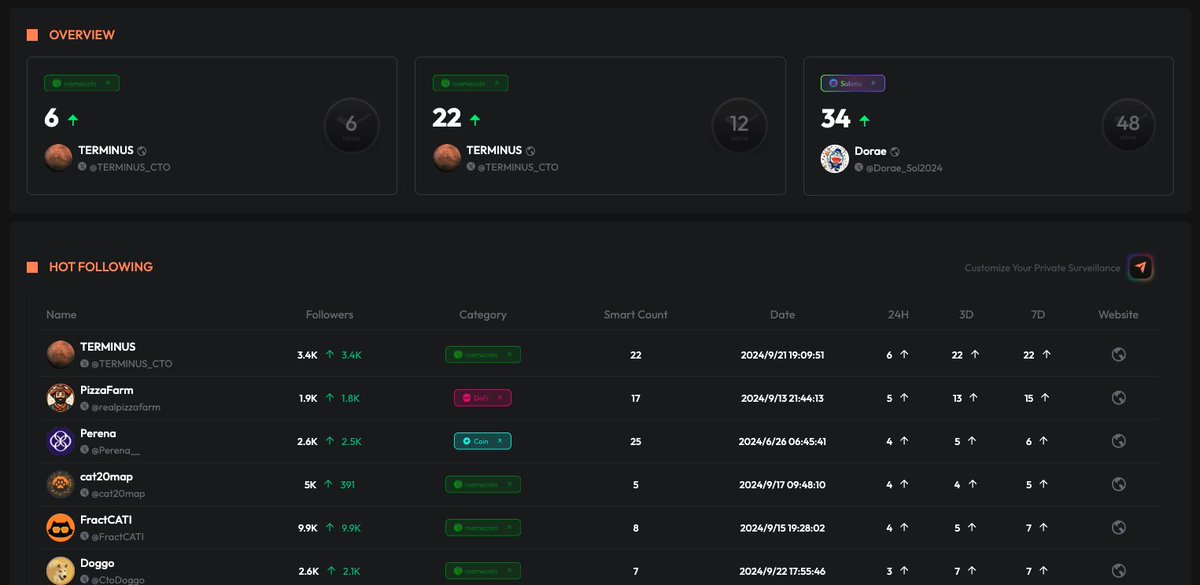Click globe icon beside Dorae name in overview
Image resolution: width=1200 pixels, height=585 pixels.
895,151
